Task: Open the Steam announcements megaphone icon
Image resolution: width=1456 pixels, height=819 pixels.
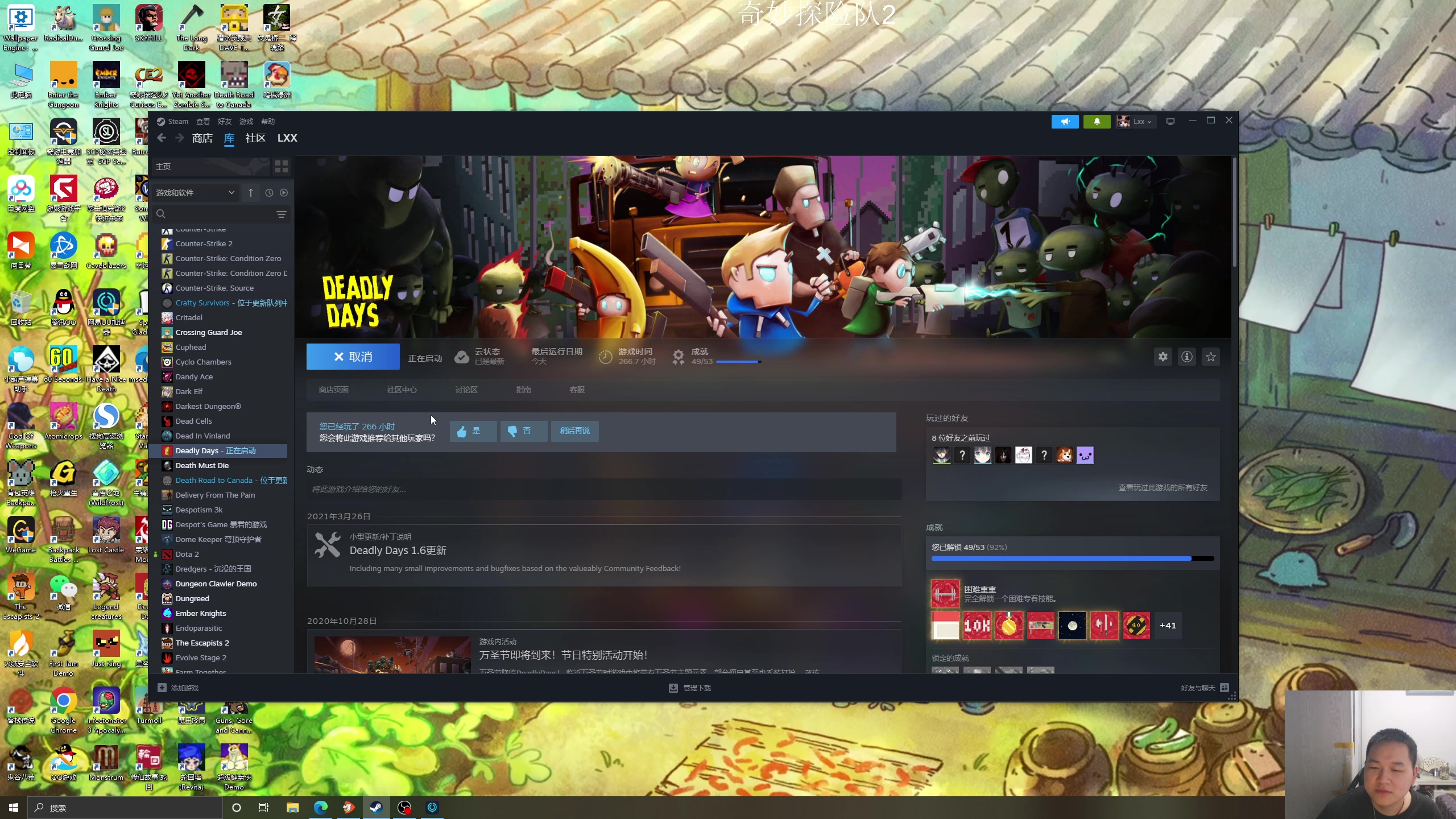Action: tap(1065, 121)
